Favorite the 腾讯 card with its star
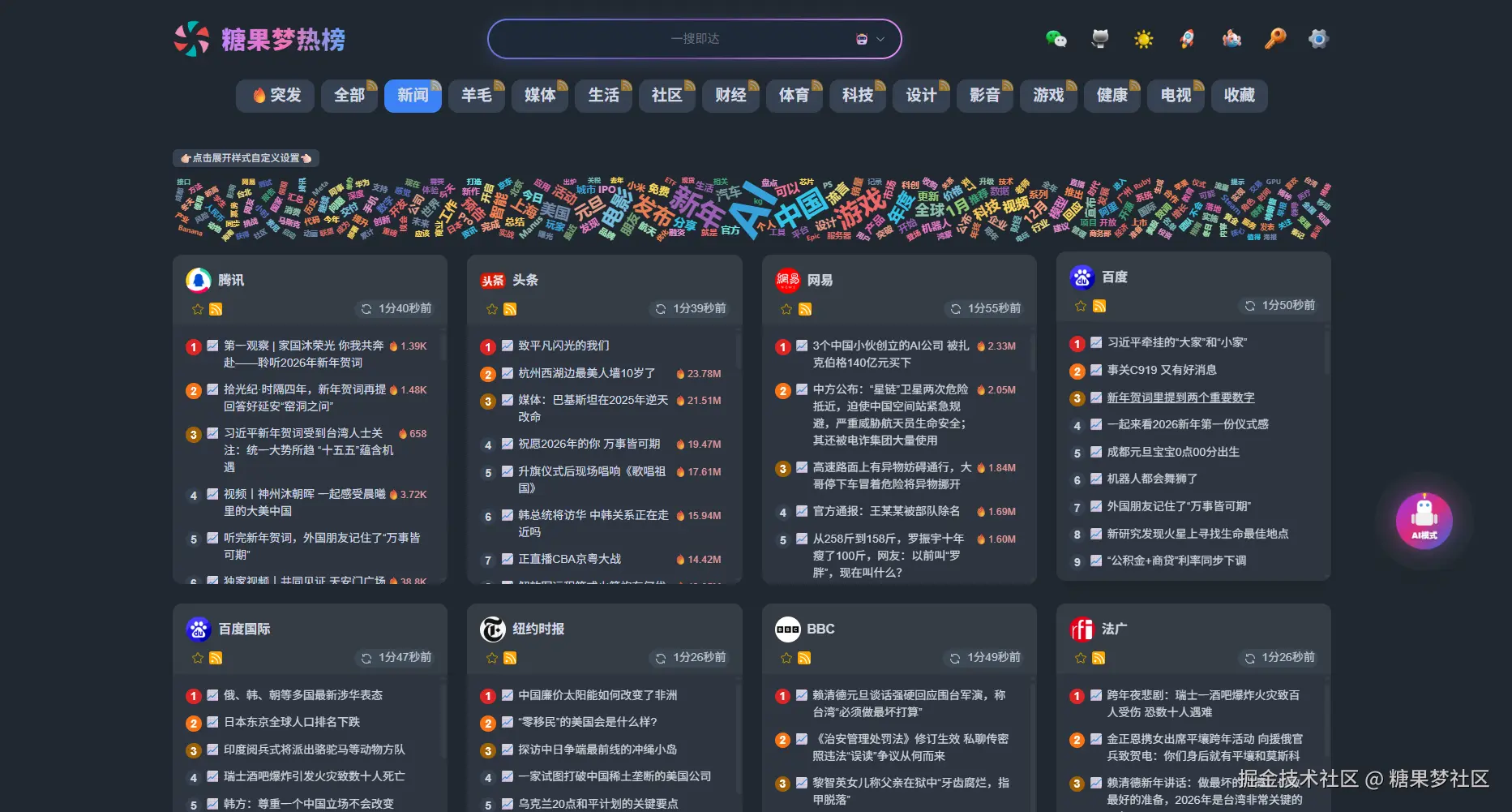This screenshot has height=812, width=1512. [x=198, y=309]
